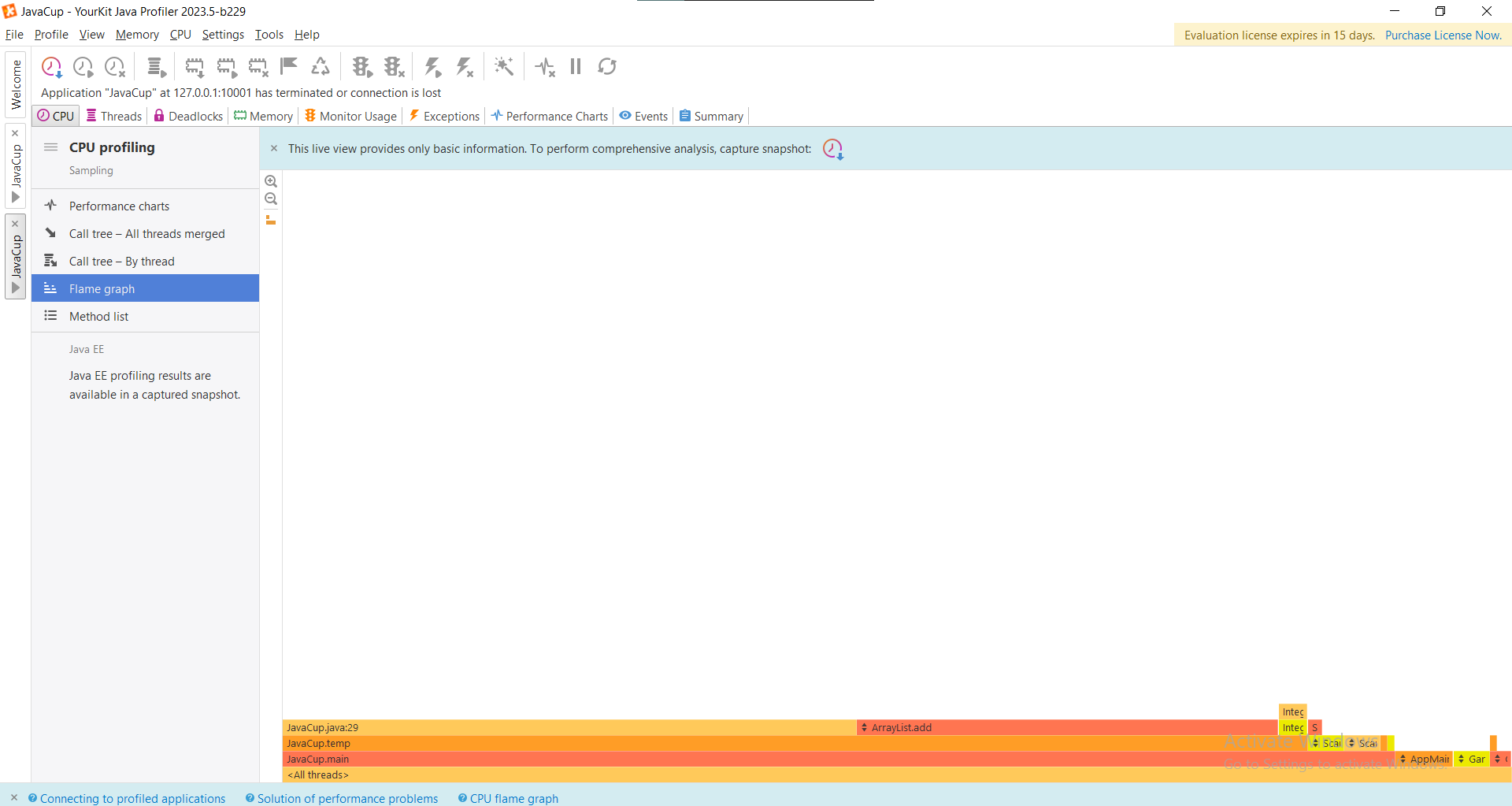Capture a performance snapshot
The image size is (1512, 806).
[x=51, y=67]
